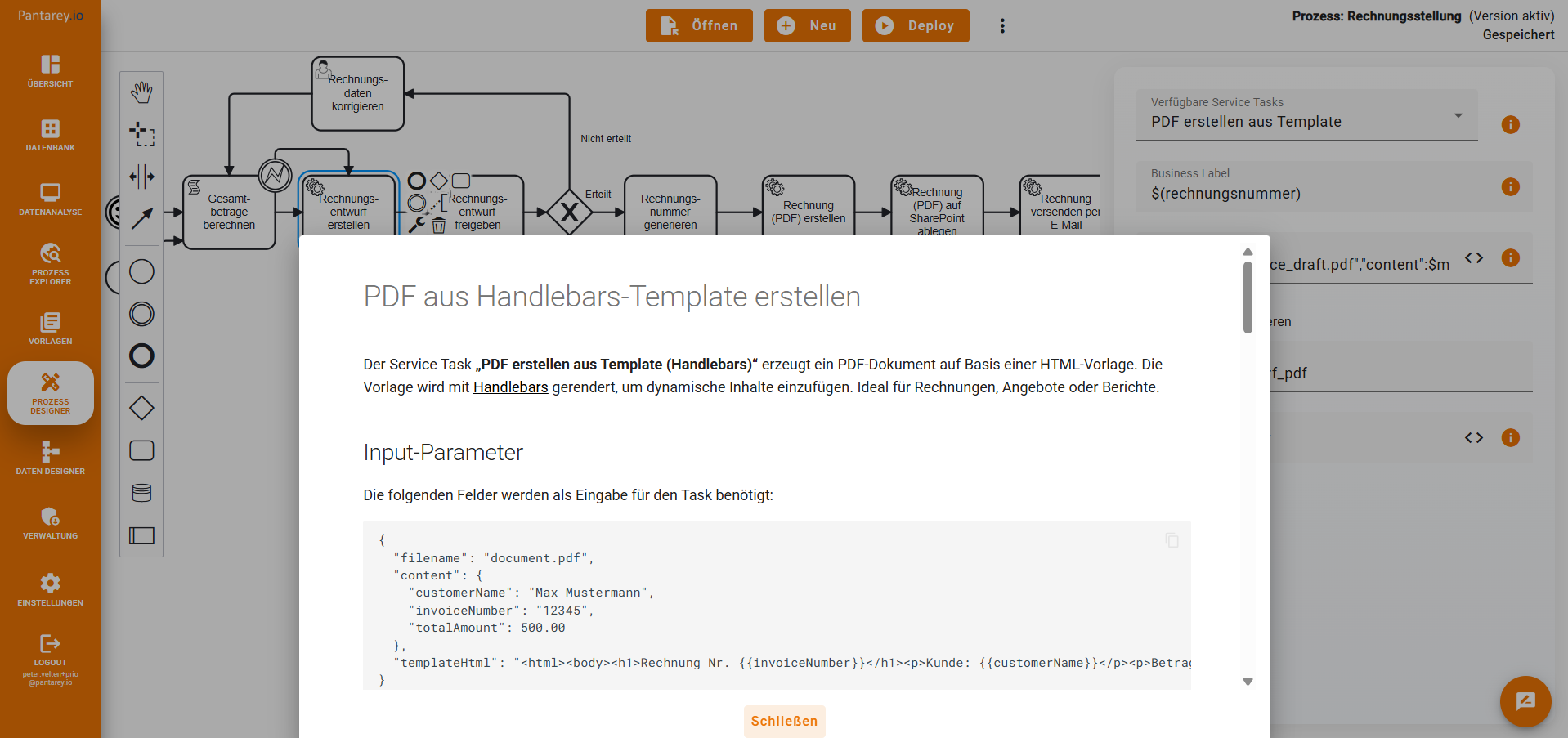This screenshot has width=1568, height=738.
Task: Activate the lasso selection tool
Action: tap(141, 134)
